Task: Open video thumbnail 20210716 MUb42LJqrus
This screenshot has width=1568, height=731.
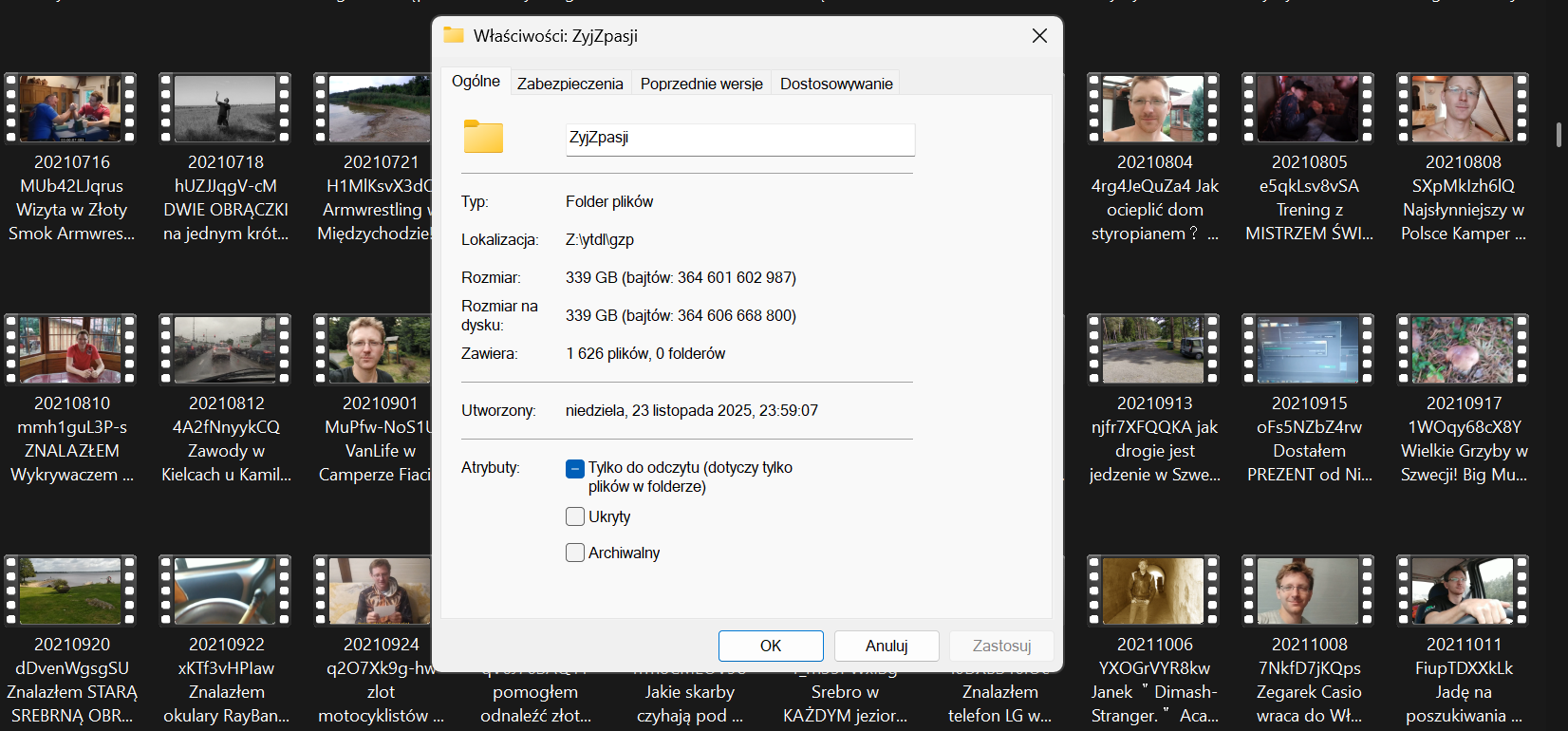Action: (71, 109)
